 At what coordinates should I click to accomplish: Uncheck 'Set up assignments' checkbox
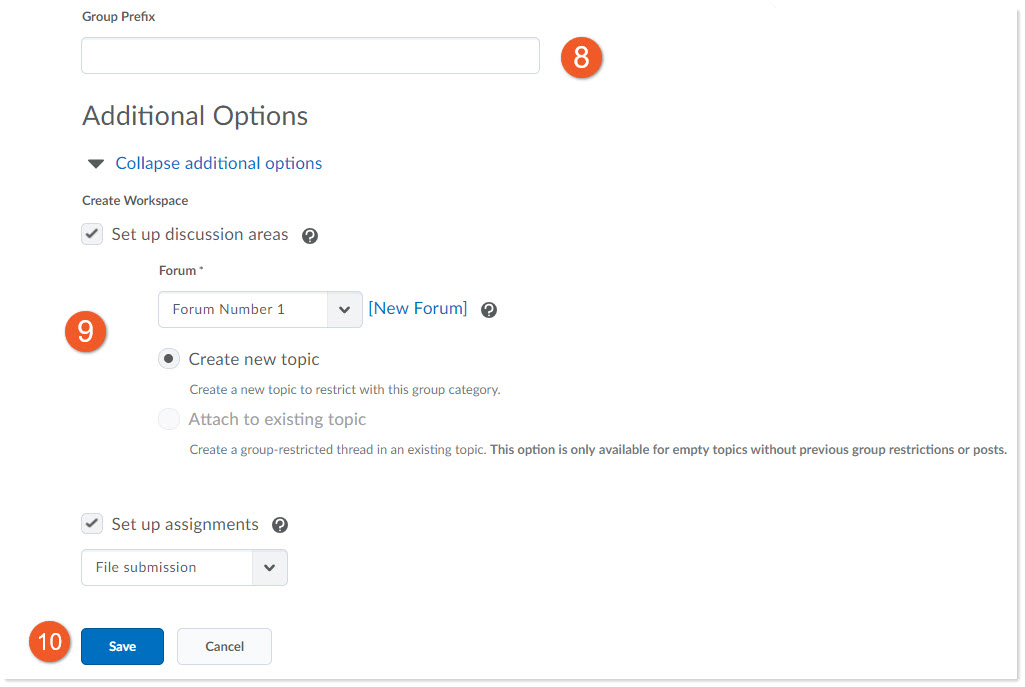pos(92,524)
